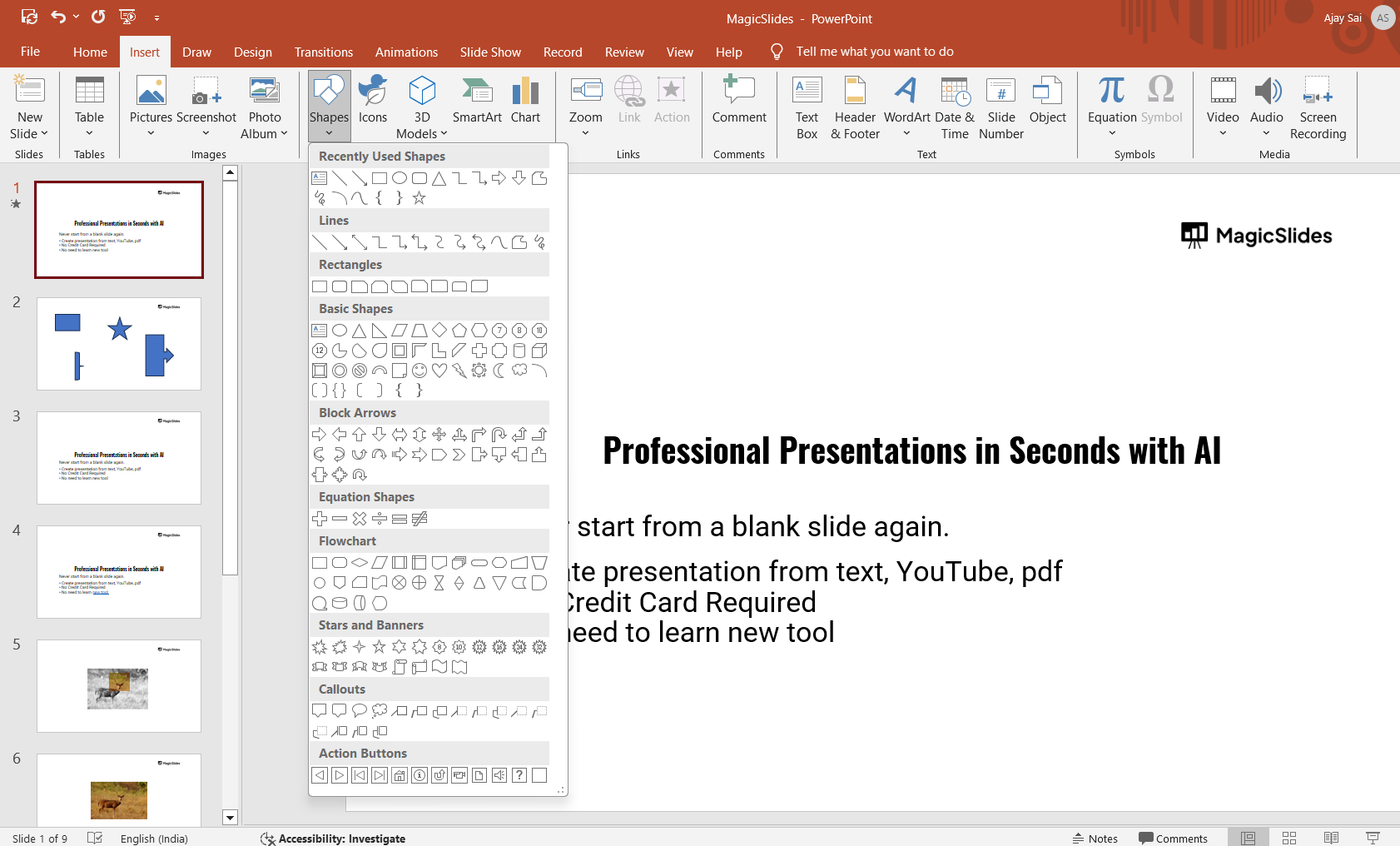Click the SmartArt icon in the ribbon
The image size is (1400, 846).
click(x=477, y=101)
